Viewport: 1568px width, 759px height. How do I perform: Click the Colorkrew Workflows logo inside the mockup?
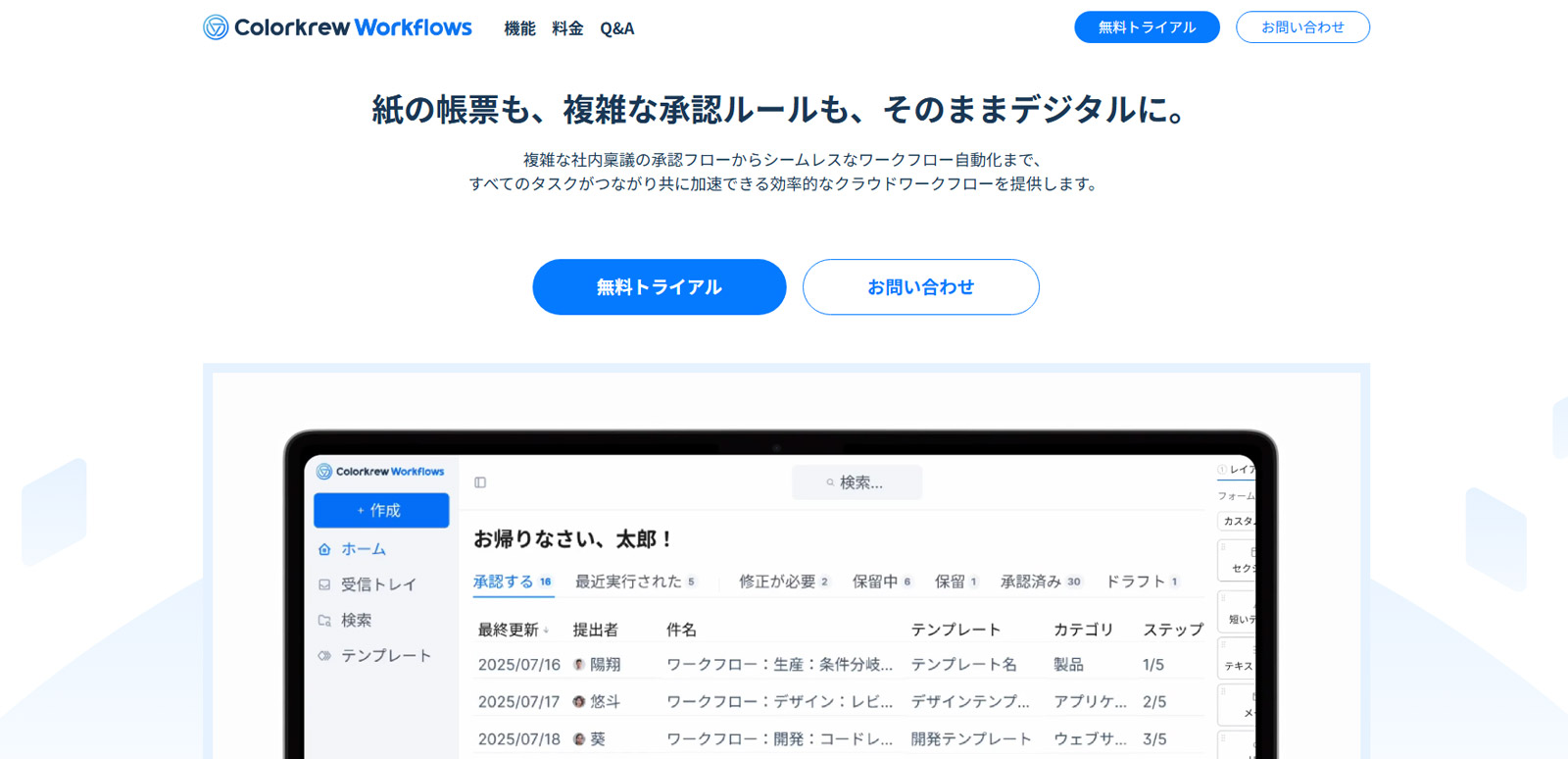click(x=380, y=472)
